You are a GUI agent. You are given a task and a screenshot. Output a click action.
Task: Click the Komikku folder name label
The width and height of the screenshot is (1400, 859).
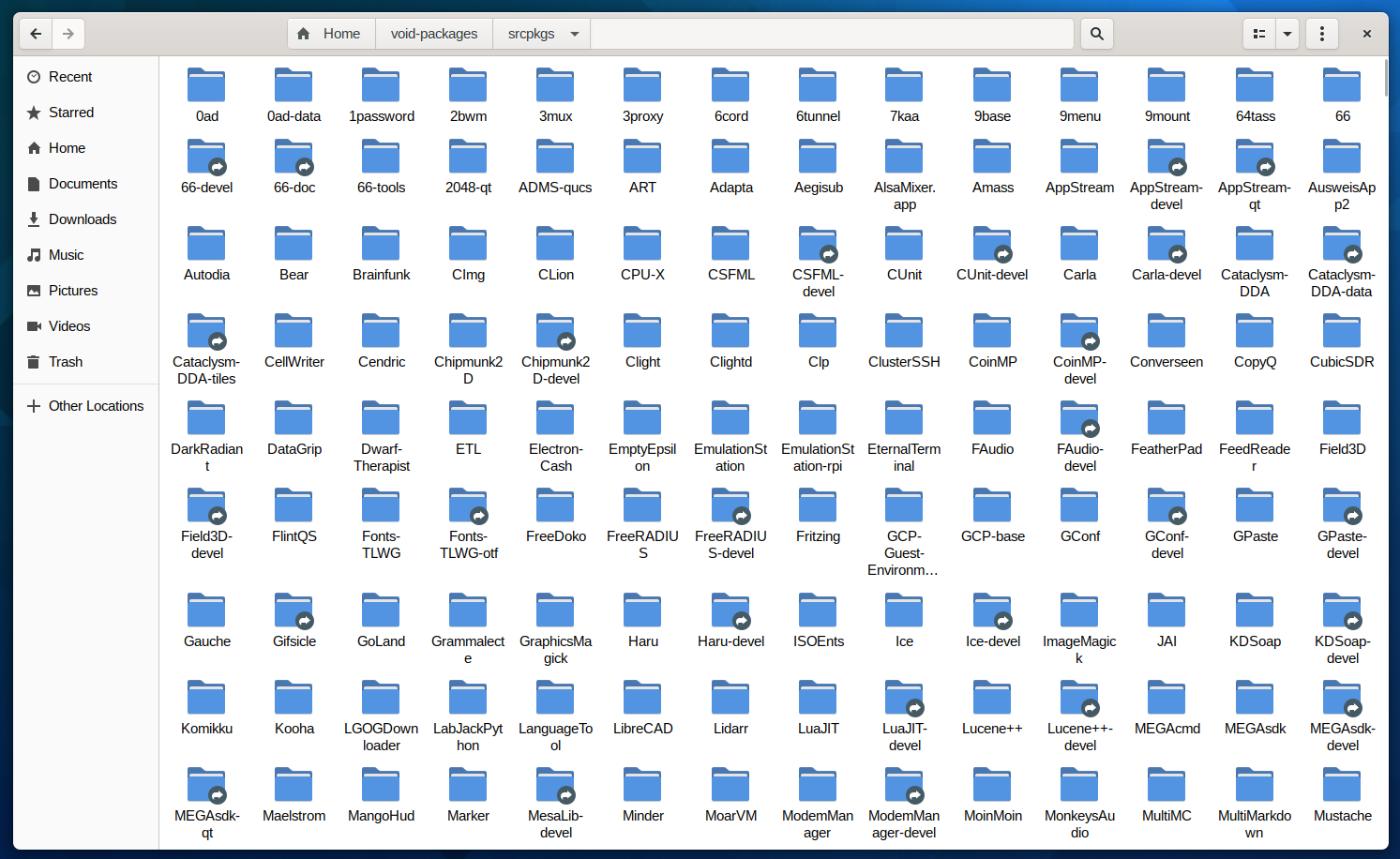206,729
